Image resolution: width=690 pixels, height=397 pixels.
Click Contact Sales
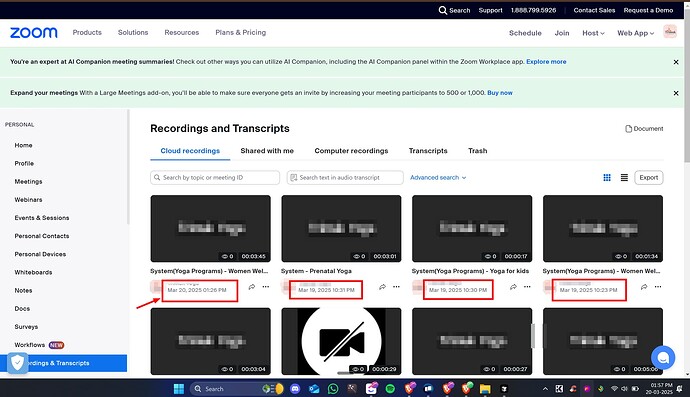594,10
